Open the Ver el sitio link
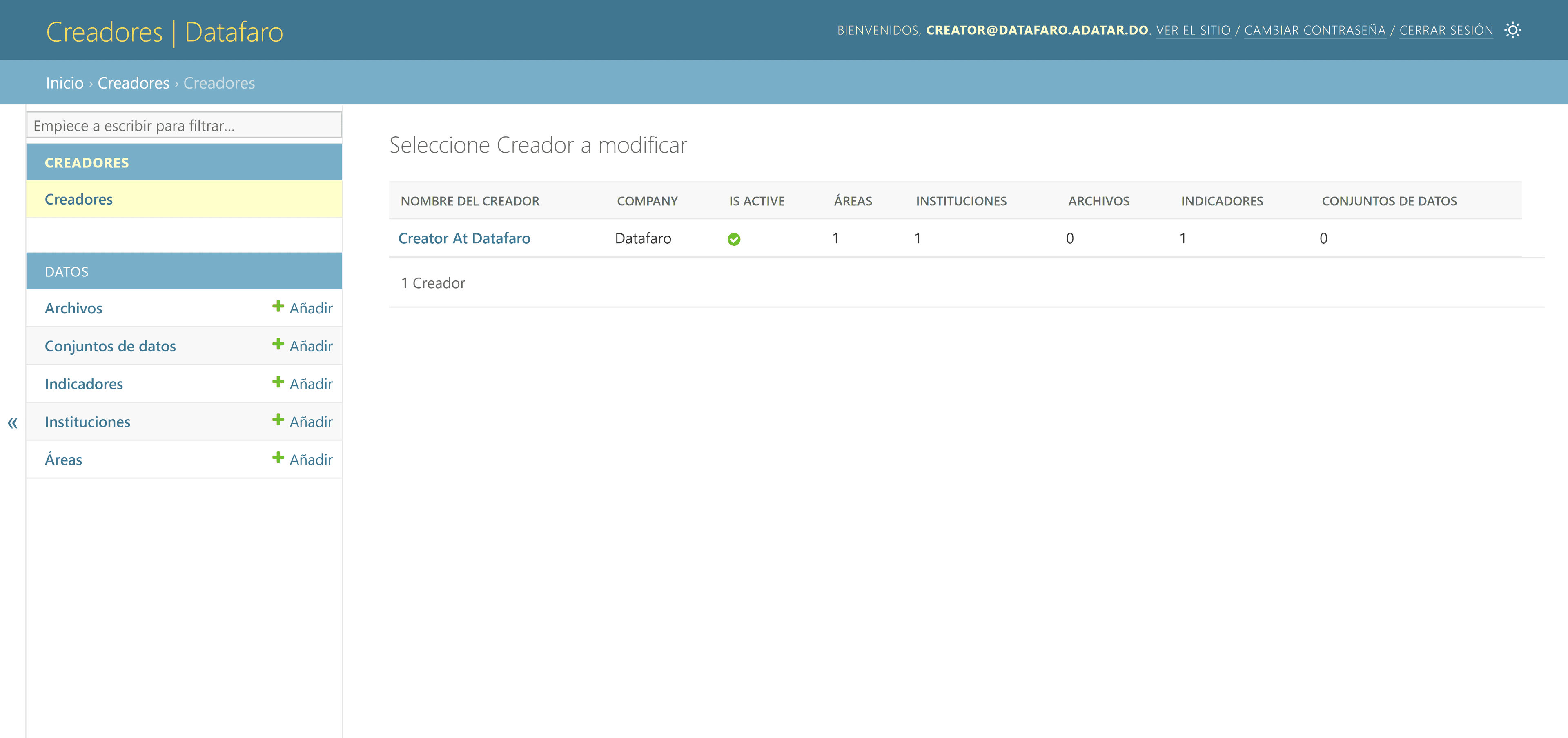 pos(1193,31)
